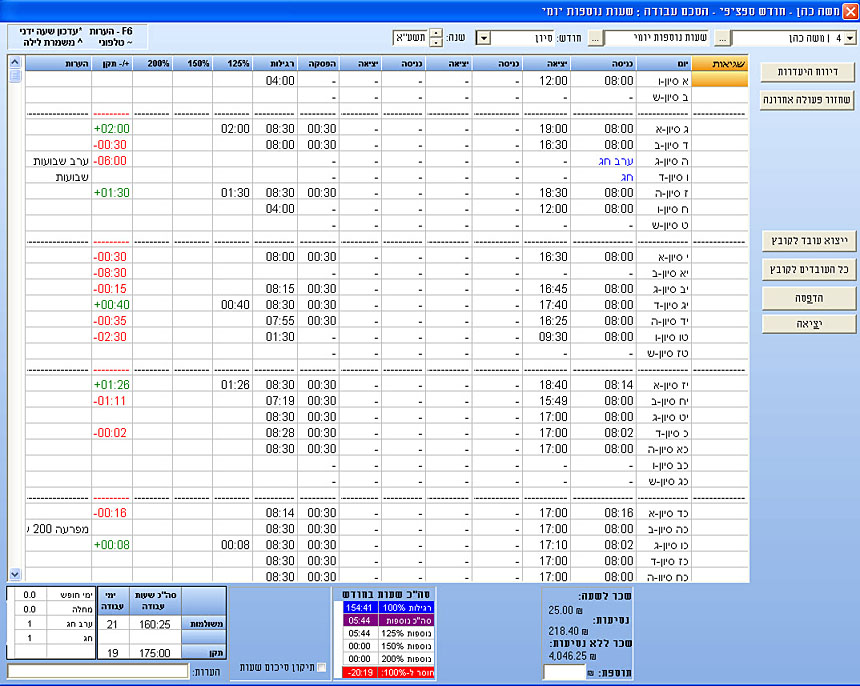Click ייצוא עובד לקובץ export button

pos(807,241)
